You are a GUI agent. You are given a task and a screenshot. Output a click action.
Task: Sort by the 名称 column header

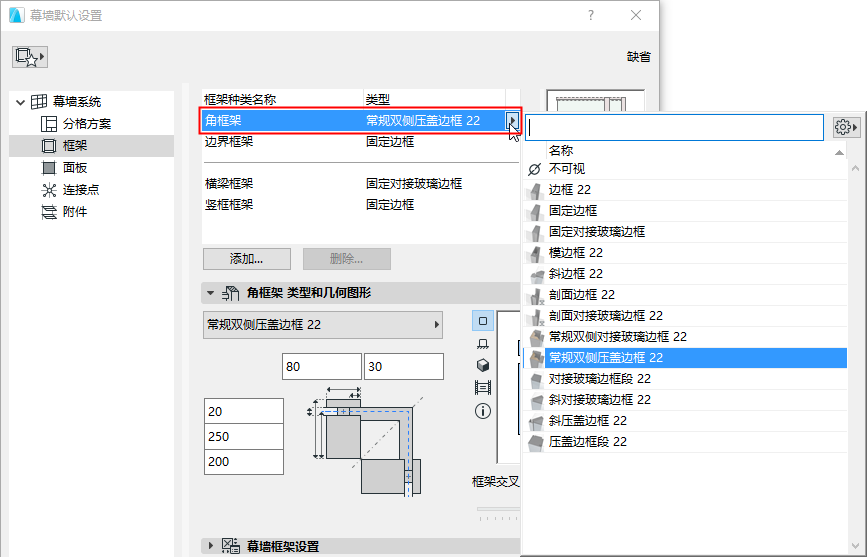pyautogui.click(x=696, y=150)
